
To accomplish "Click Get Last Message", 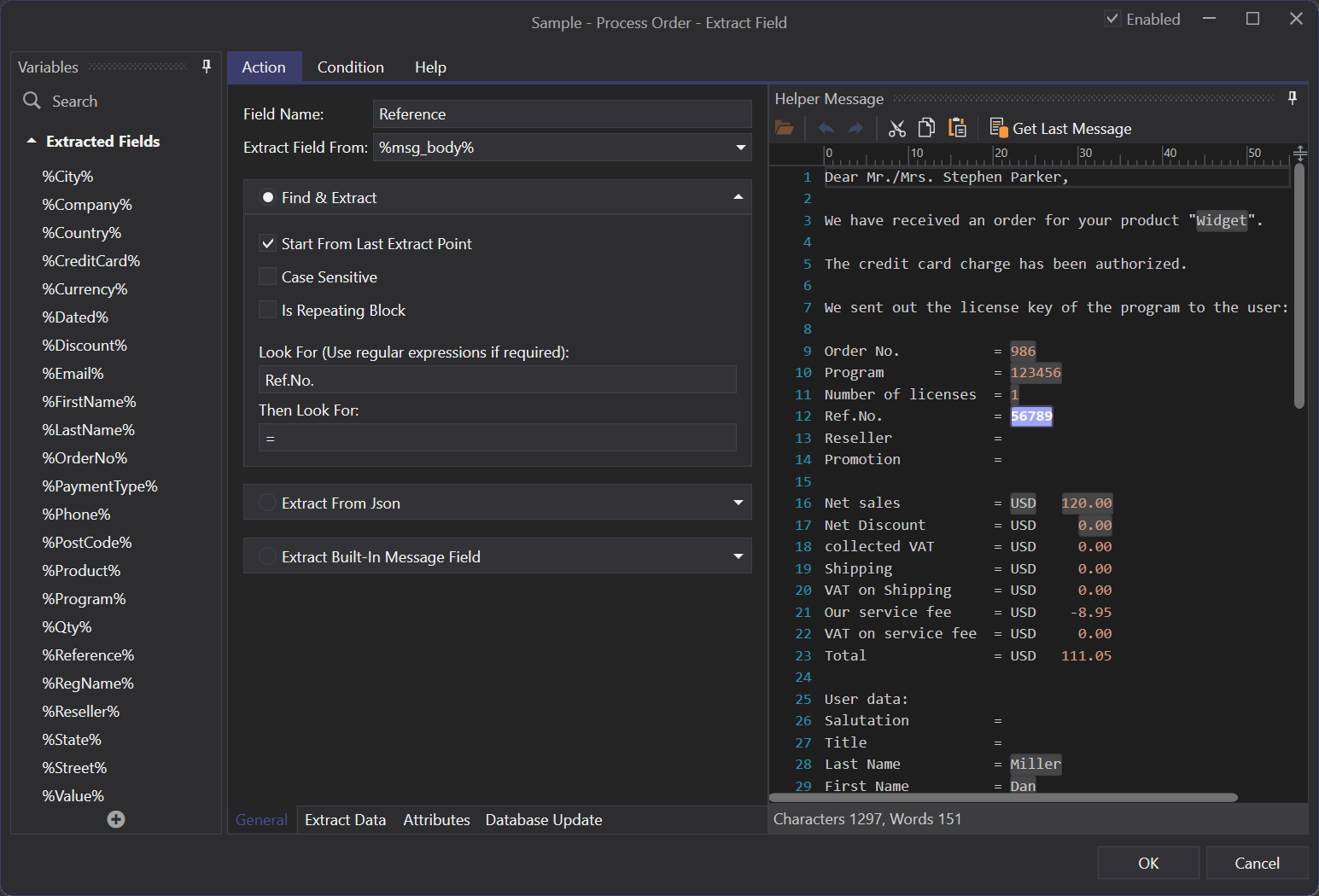I will pos(1060,128).
